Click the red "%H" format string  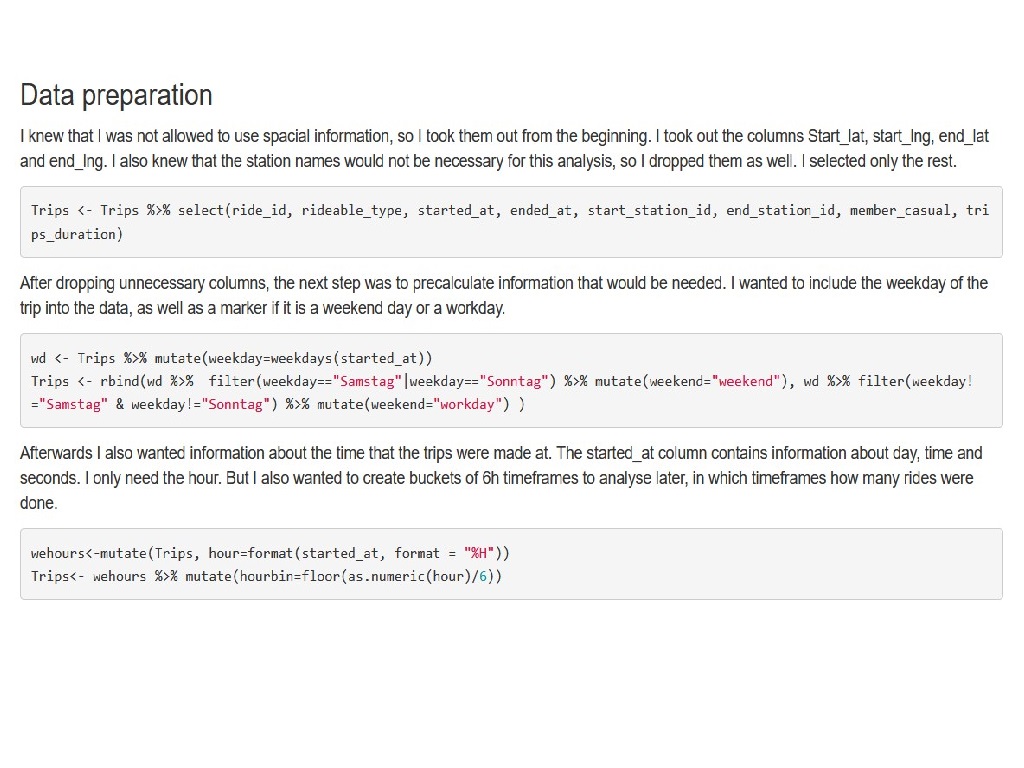[479, 553]
